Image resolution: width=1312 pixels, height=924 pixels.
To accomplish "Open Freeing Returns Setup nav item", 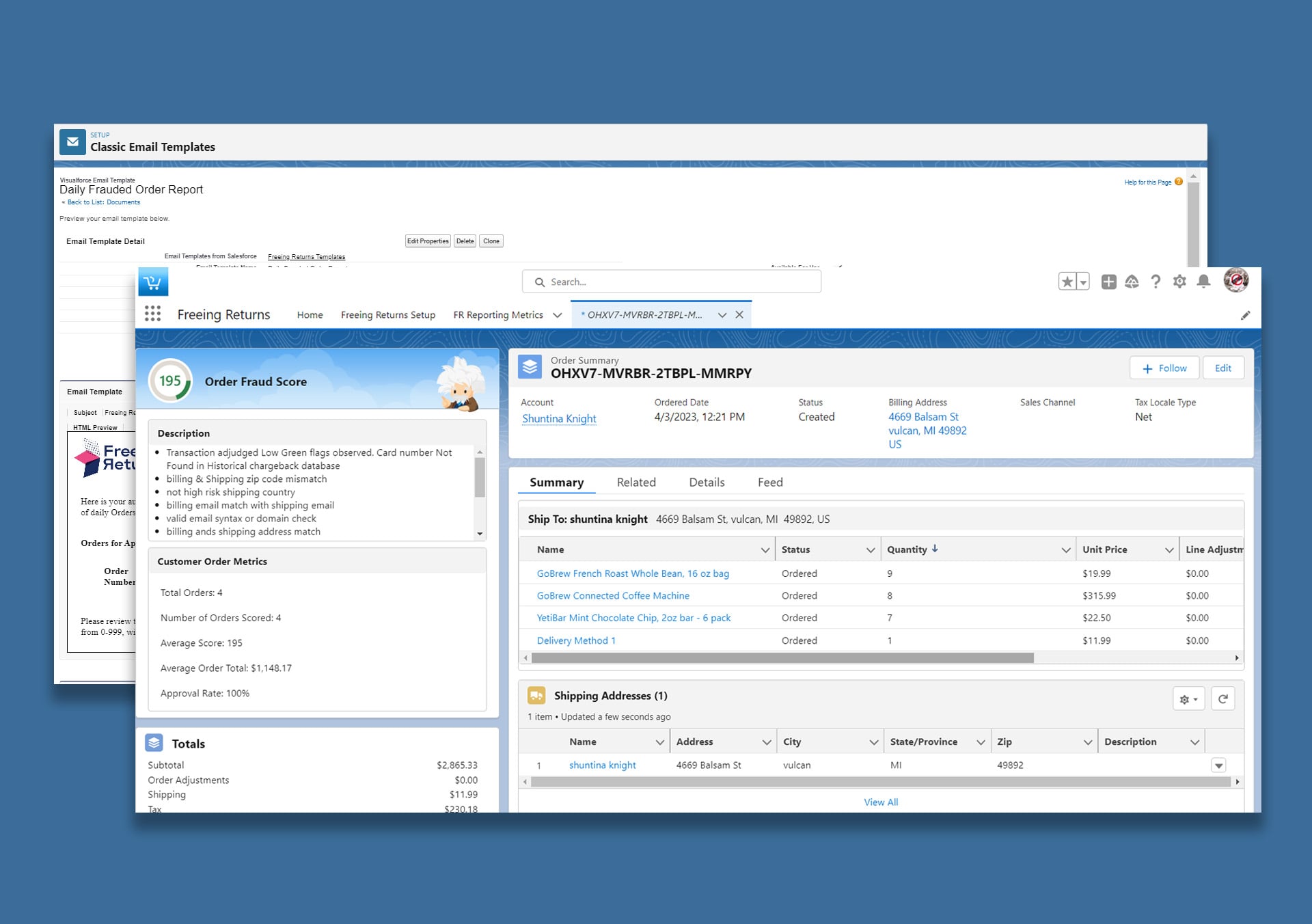I will tap(387, 315).
